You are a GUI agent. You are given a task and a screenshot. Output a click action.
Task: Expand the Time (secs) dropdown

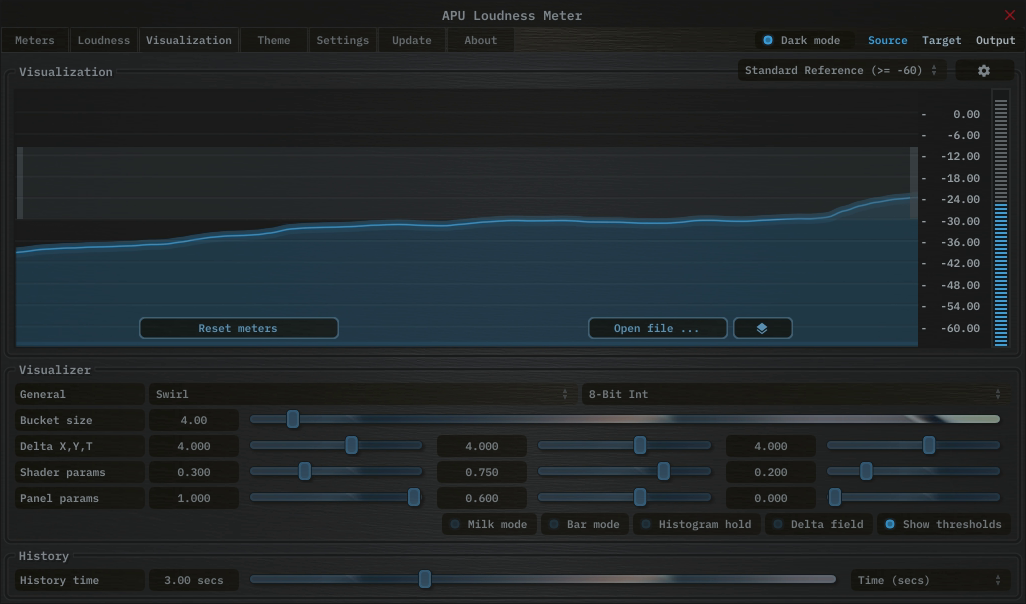coord(929,580)
